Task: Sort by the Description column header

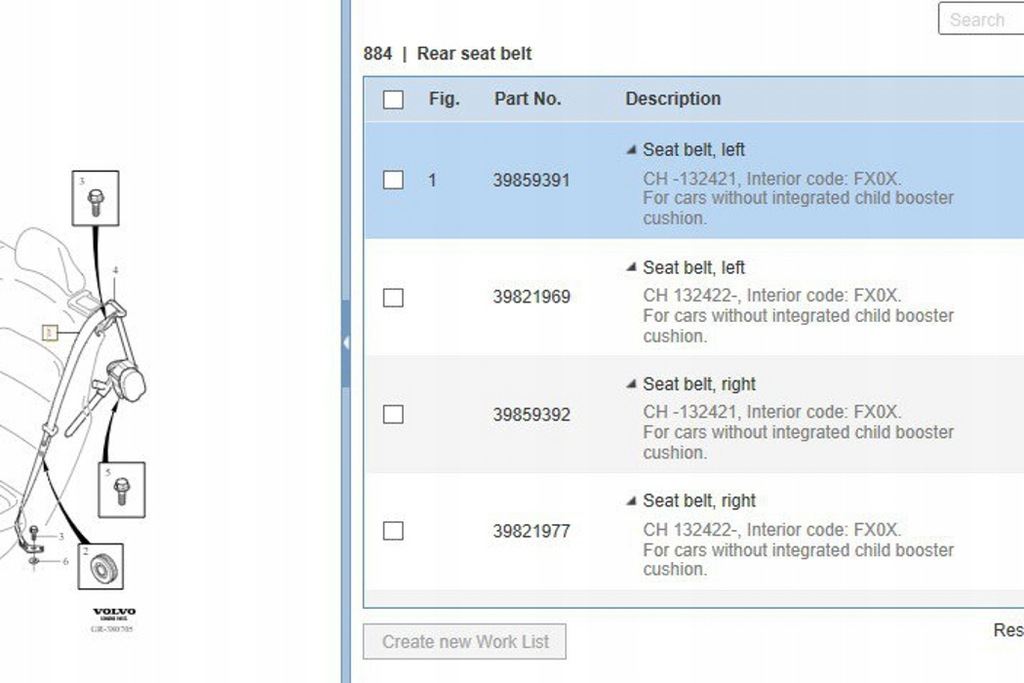Action: 673,99
